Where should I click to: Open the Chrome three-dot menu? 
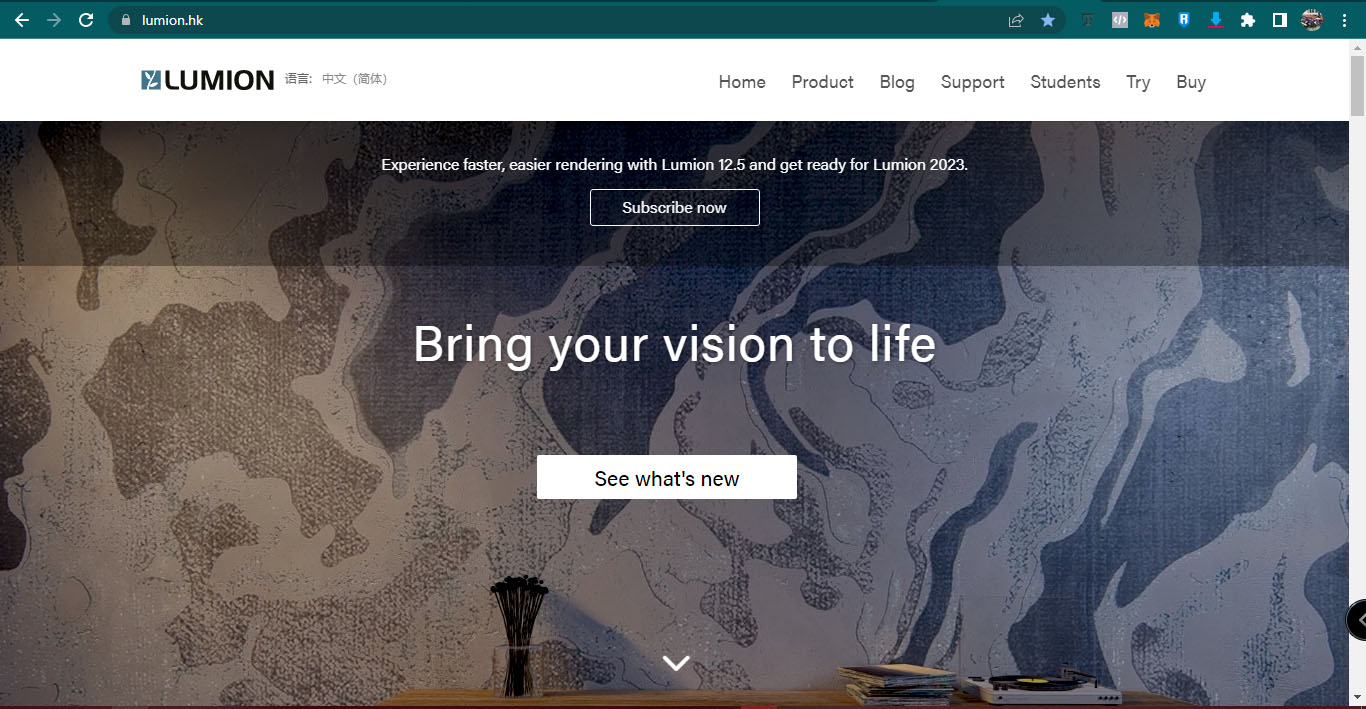[1344, 20]
